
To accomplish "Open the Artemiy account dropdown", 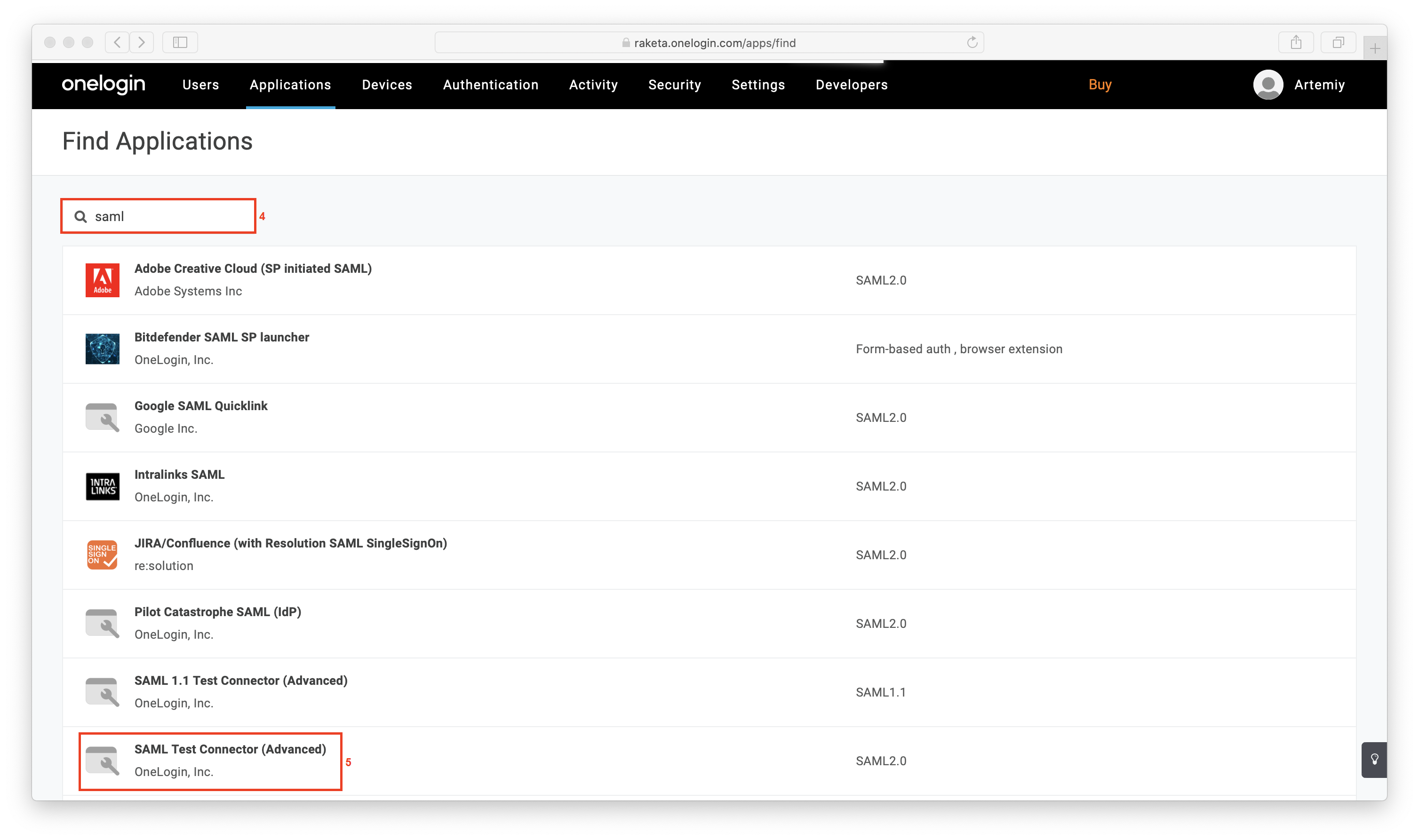I will click(x=1319, y=85).
